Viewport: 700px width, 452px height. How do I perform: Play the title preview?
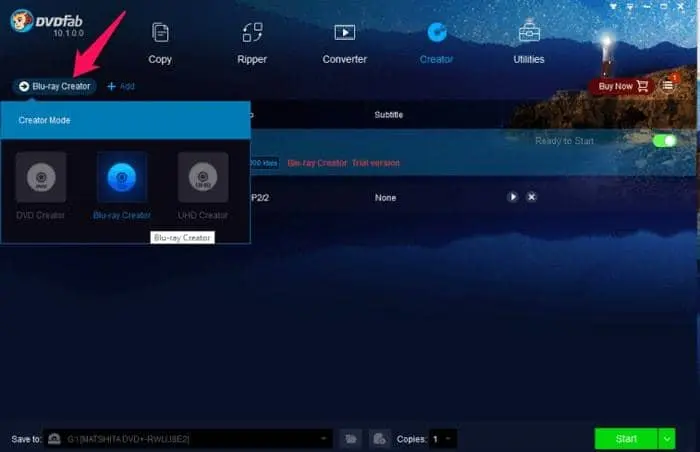click(x=513, y=197)
